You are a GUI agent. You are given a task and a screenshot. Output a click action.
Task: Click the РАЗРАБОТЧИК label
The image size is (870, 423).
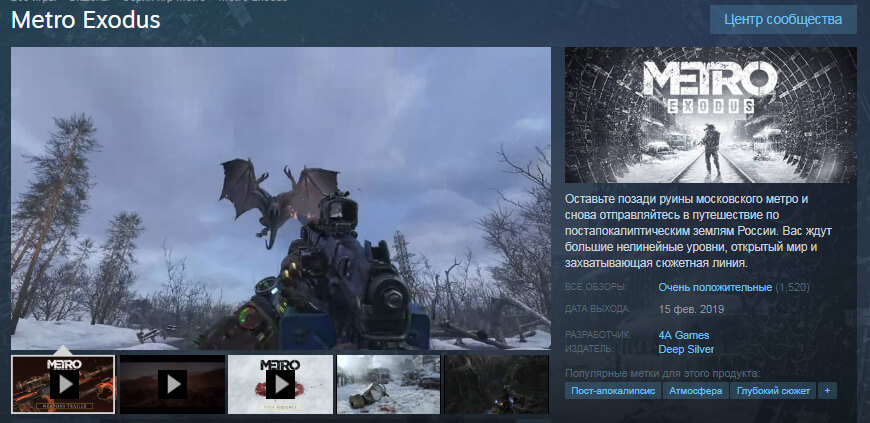(600, 335)
